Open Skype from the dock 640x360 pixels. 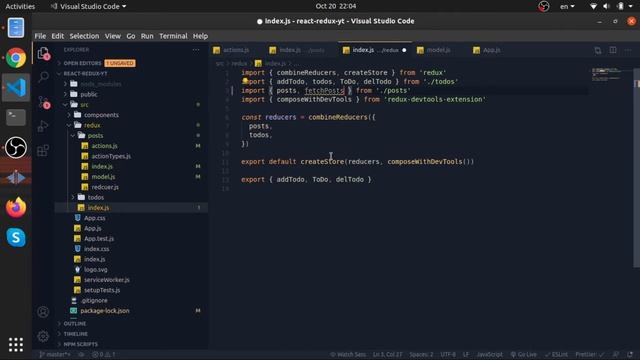tap(16, 237)
